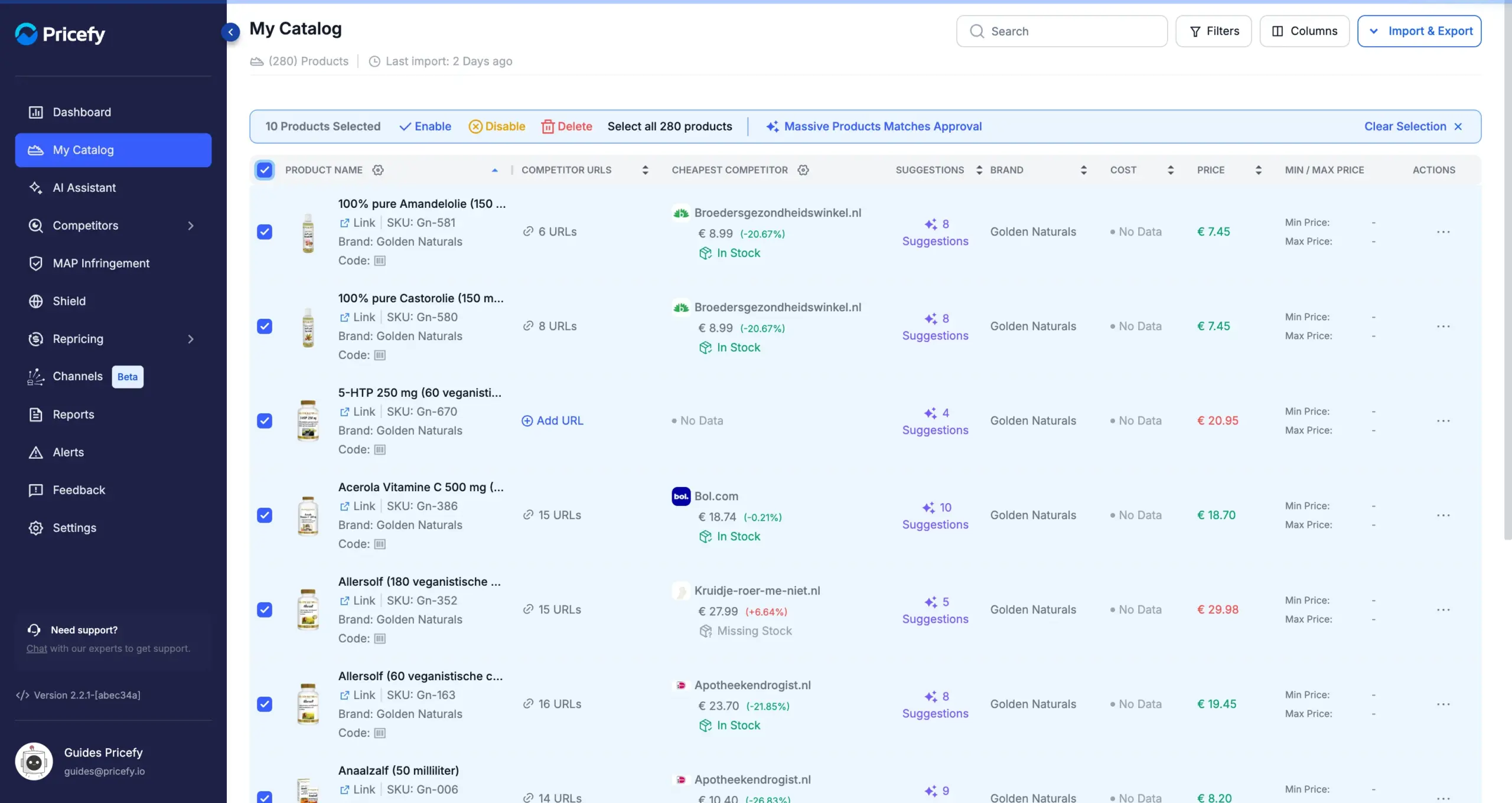
Task: Sort by Brand column
Action: point(1083,170)
